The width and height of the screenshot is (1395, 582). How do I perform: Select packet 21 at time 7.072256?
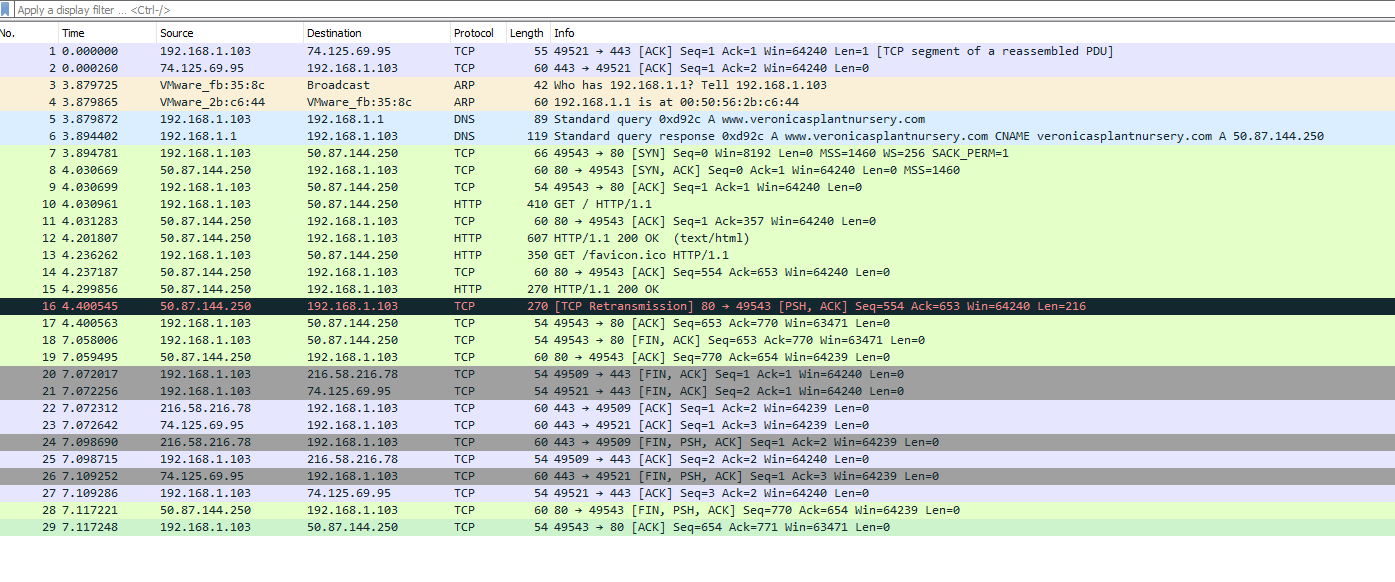[x=697, y=391]
